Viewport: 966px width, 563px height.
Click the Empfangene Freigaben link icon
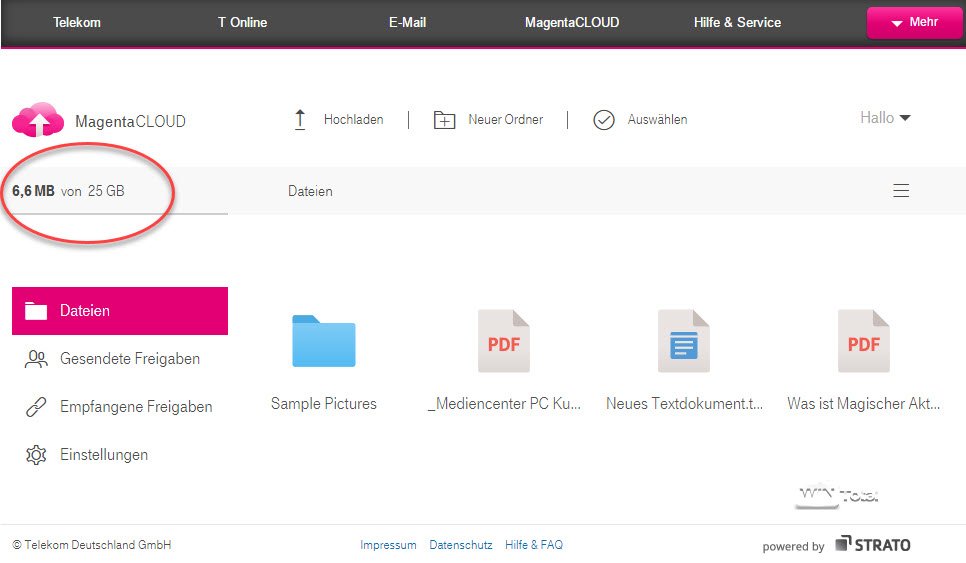tap(36, 407)
